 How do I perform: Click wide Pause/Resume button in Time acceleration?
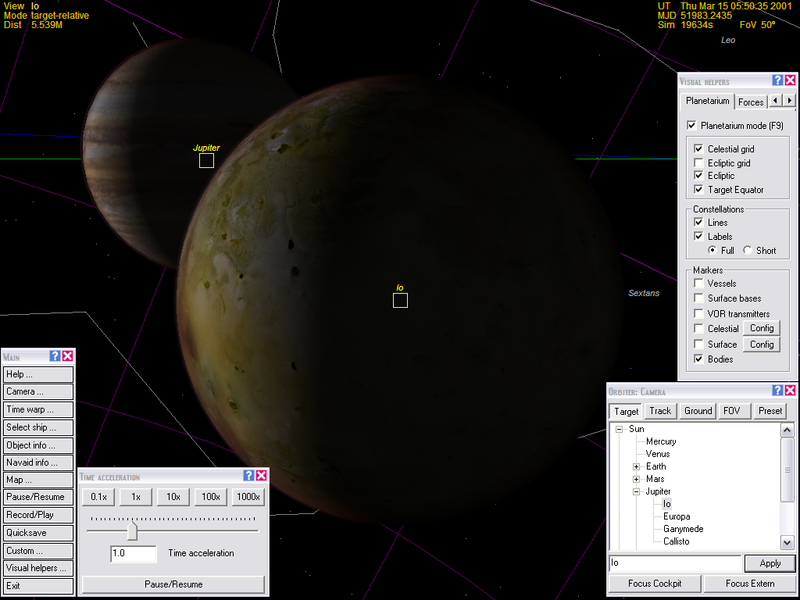click(173, 584)
